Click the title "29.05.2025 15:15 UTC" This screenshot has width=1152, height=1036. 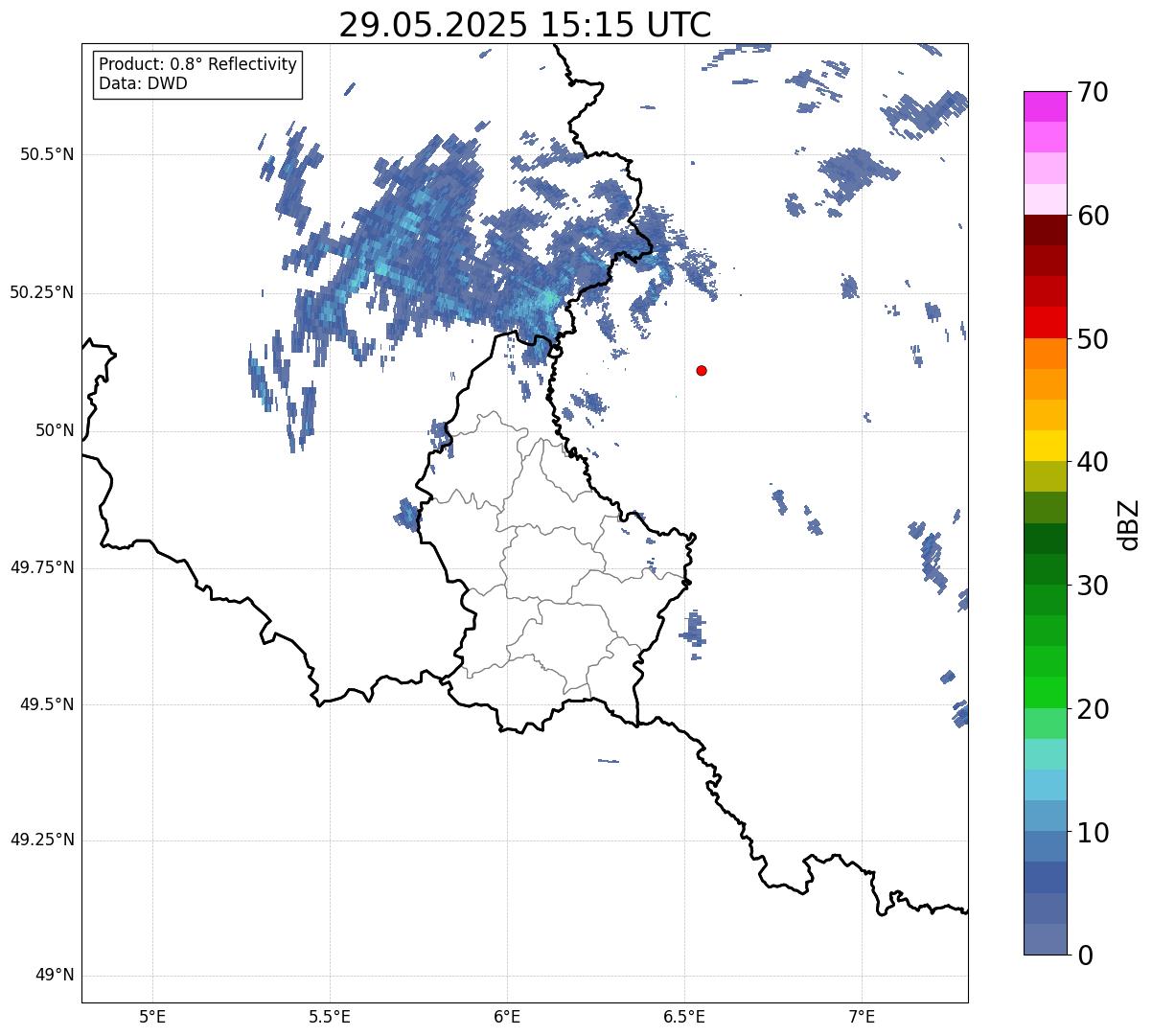pos(525,25)
